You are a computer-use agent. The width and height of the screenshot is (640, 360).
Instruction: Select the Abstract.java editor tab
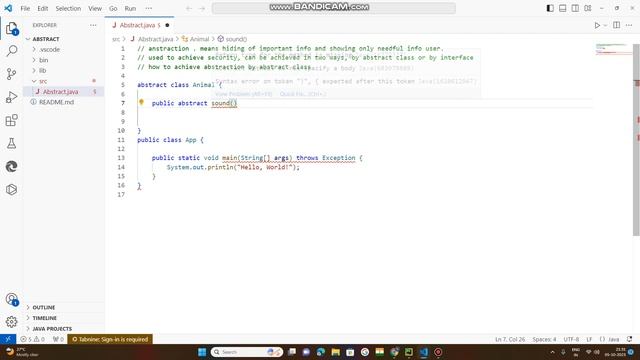pos(139,25)
